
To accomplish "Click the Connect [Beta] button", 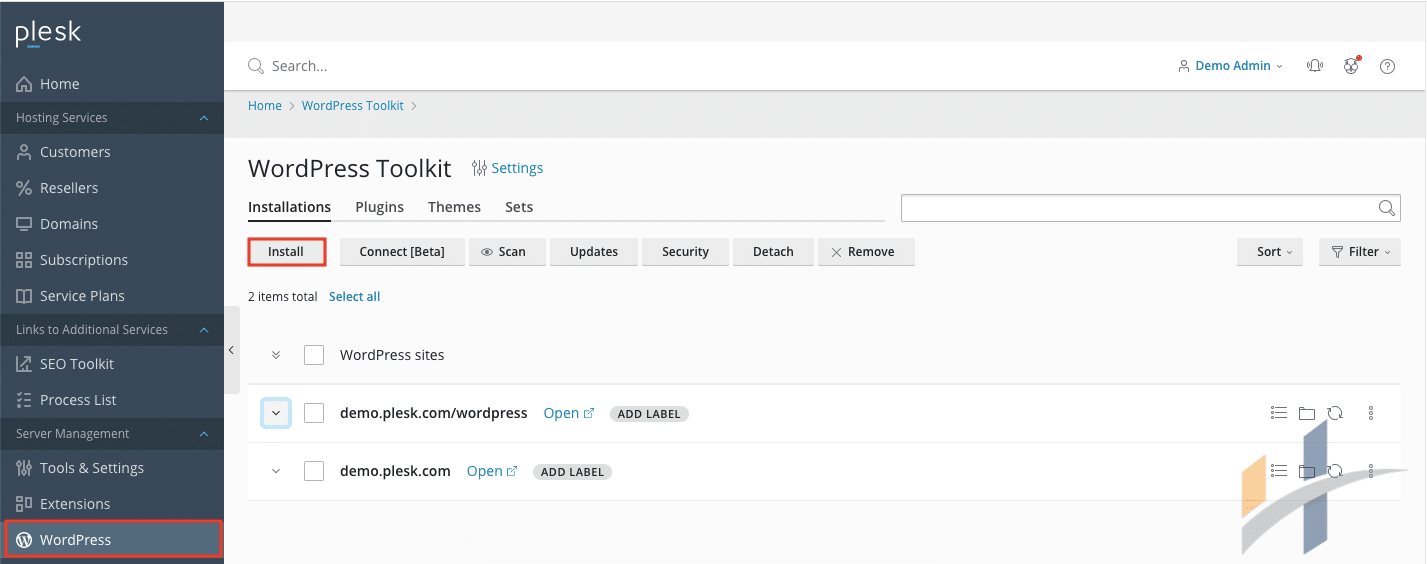I will (x=402, y=252).
